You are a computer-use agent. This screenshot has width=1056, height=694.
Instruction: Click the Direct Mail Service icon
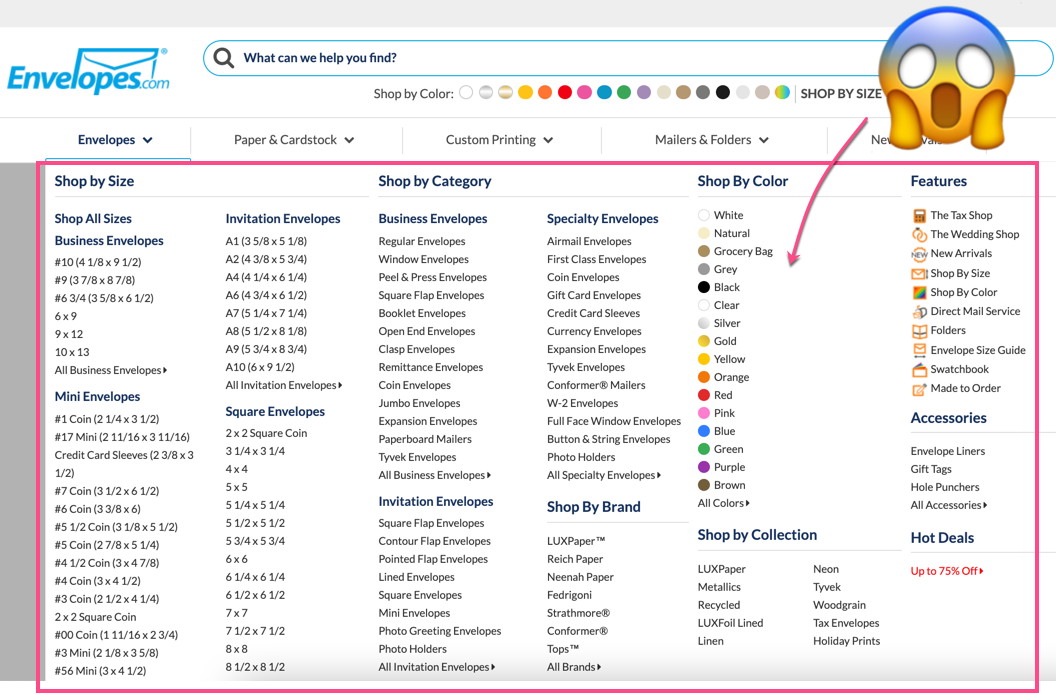click(919, 312)
